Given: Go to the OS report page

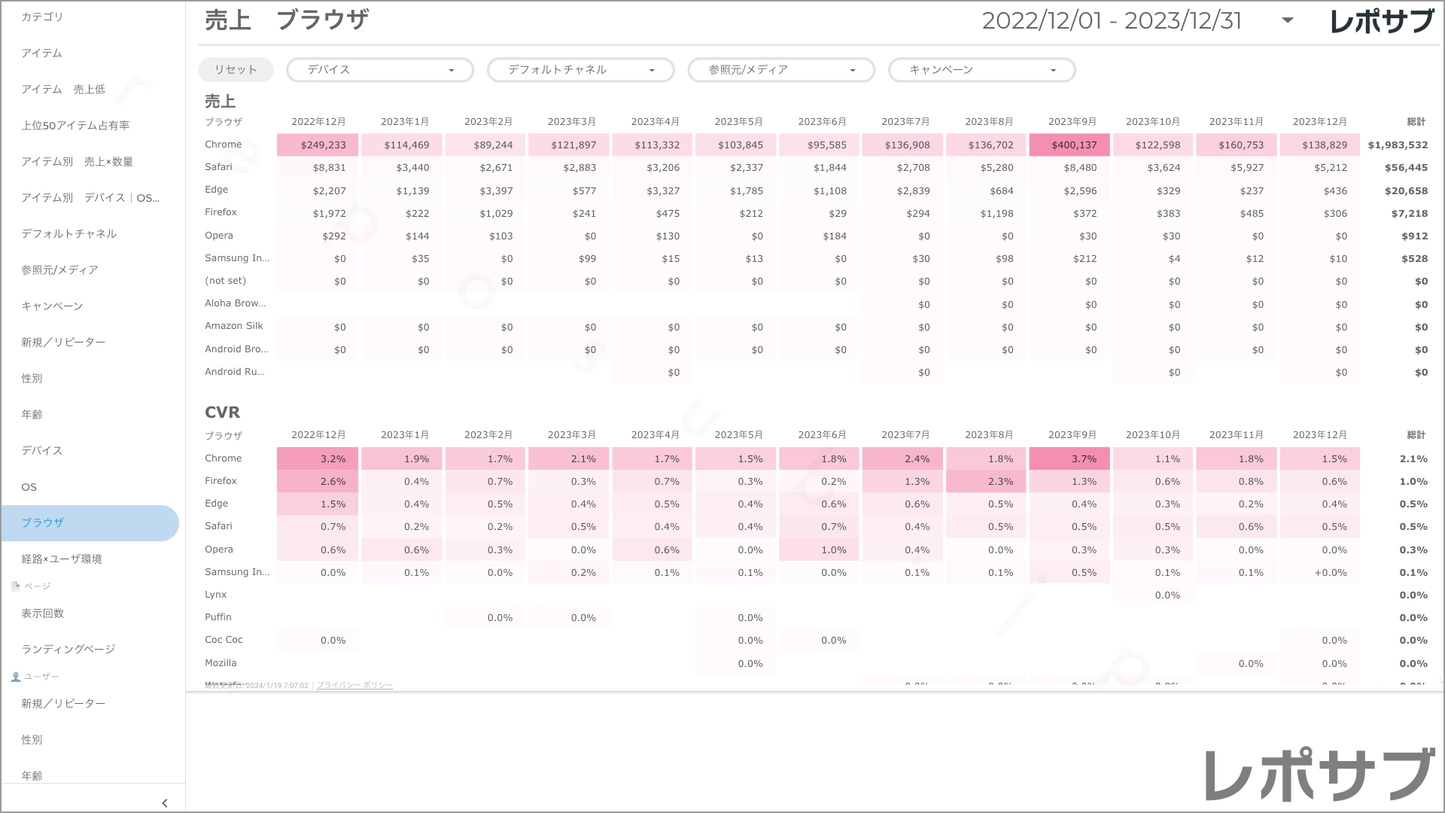Looking at the screenshot, I should [29, 486].
